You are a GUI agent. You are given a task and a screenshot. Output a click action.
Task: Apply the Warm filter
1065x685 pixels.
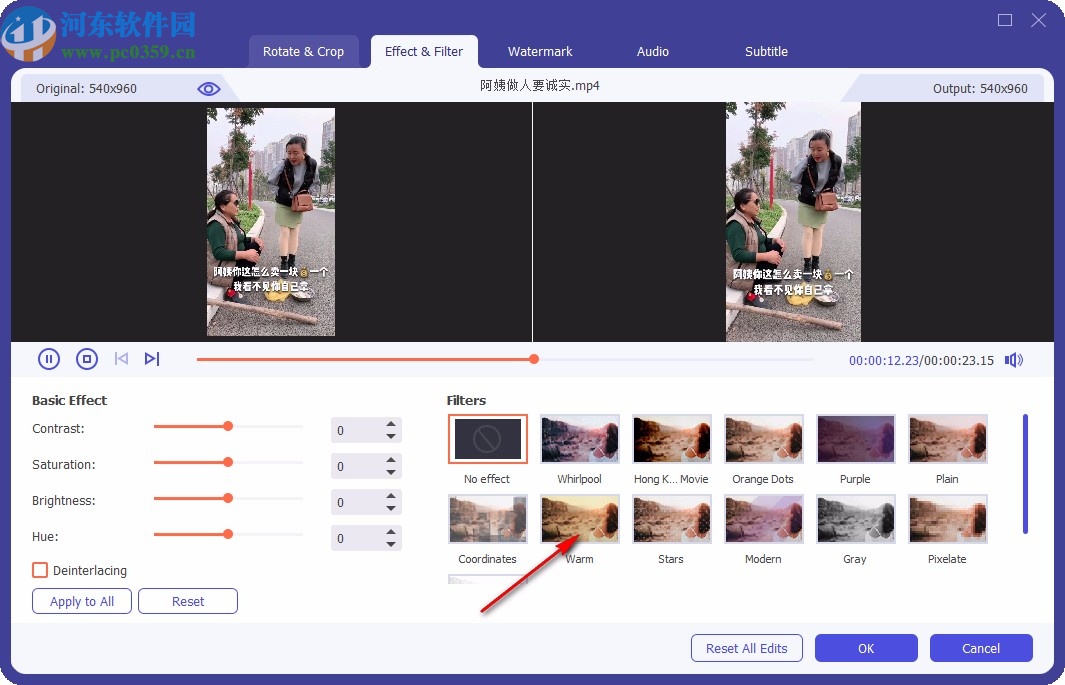click(x=579, y=519)
